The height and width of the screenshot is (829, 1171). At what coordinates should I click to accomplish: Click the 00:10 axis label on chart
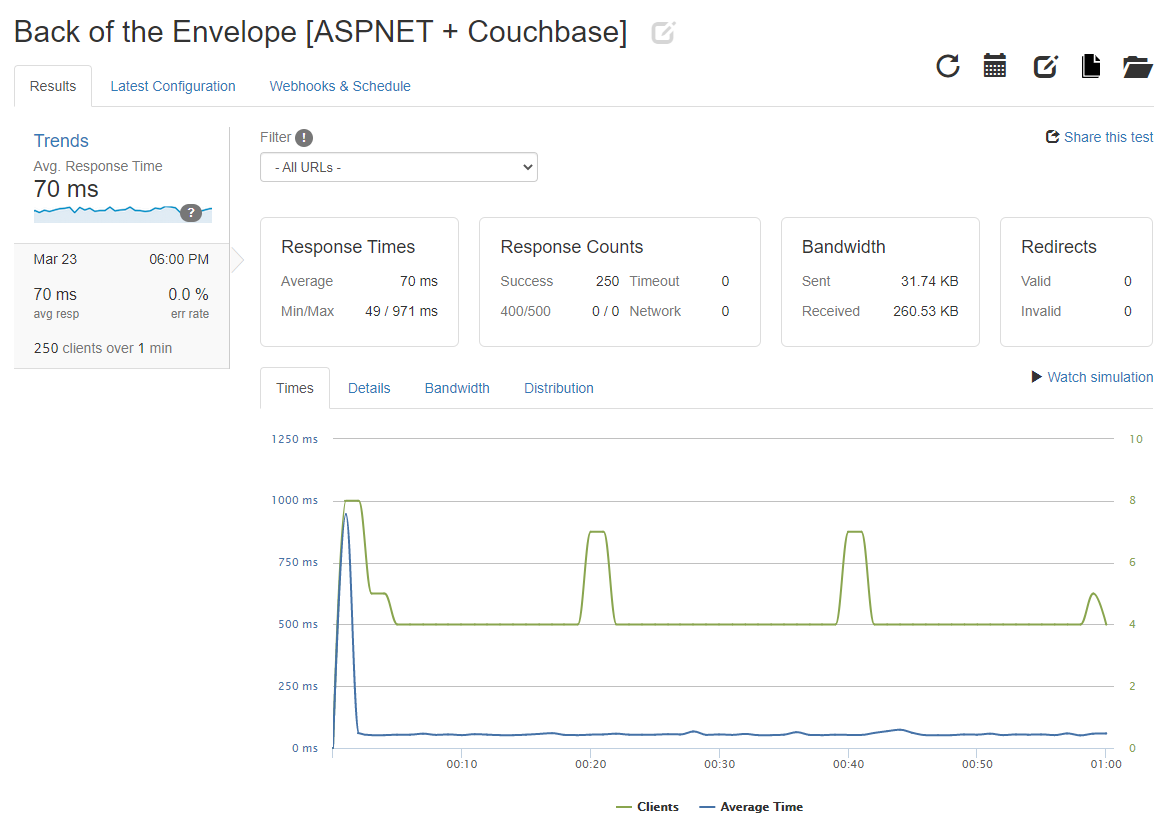[x=462, y=764]
